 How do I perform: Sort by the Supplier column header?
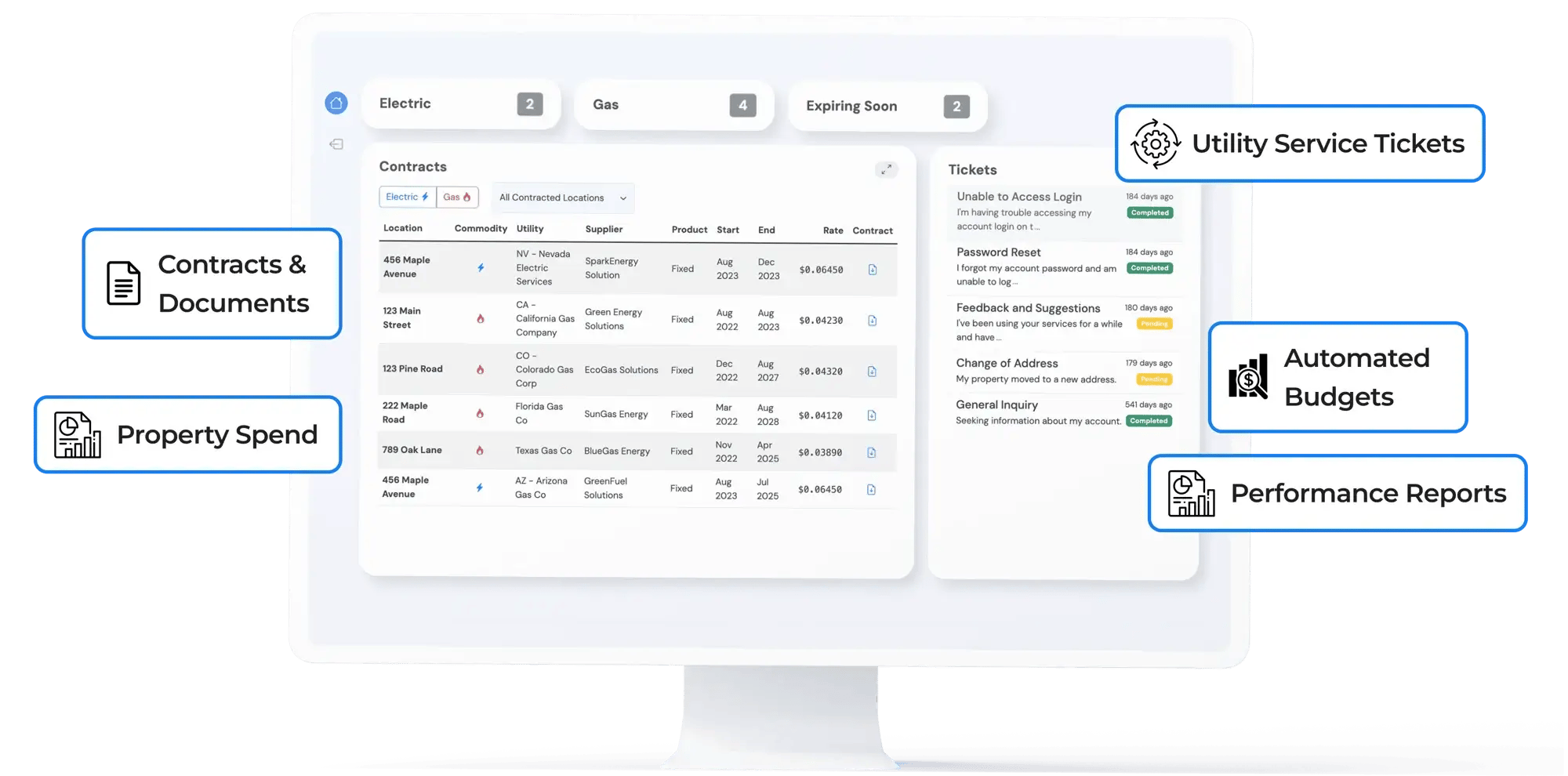(x=604, y=229)
